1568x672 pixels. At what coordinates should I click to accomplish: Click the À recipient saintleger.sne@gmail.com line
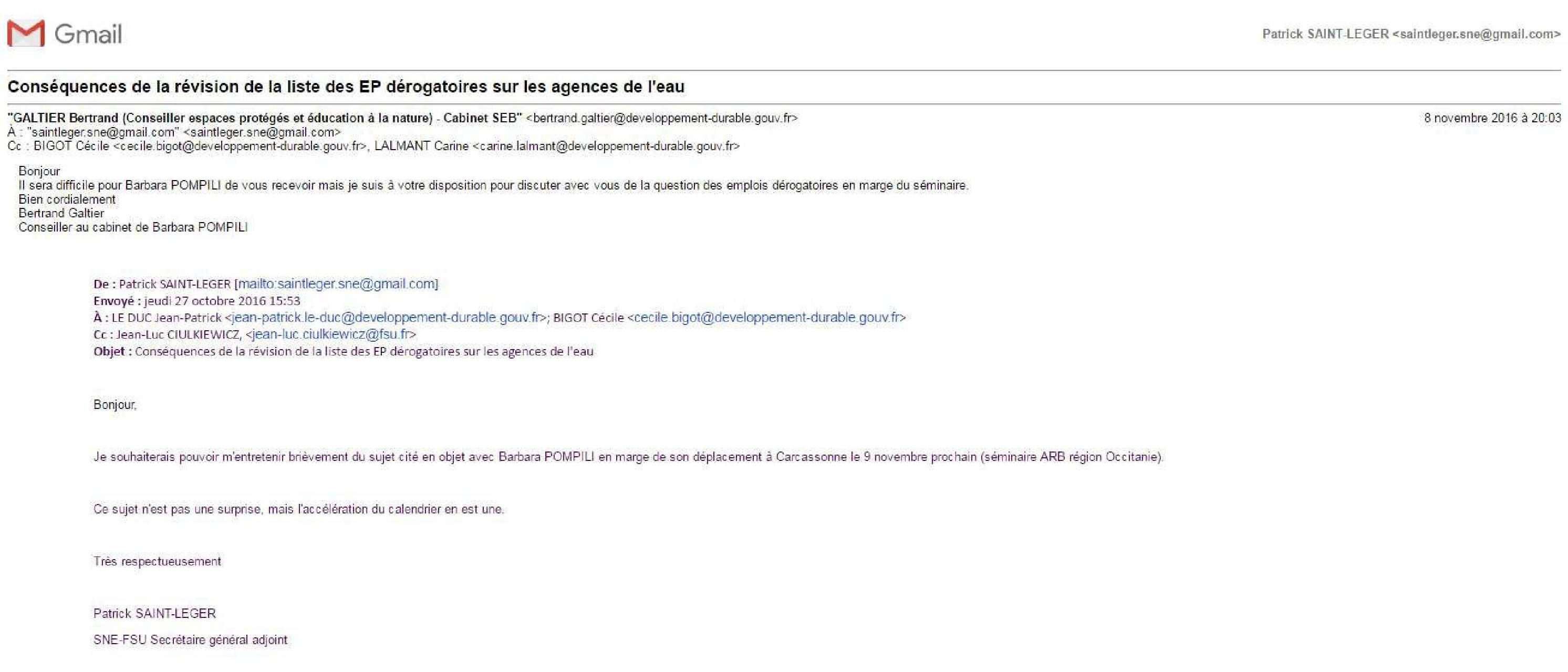tap(174, 132)
